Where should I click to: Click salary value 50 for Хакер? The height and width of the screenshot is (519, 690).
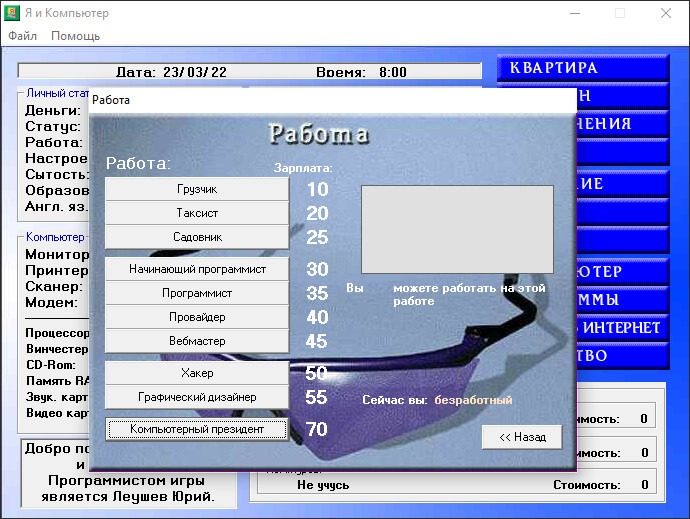pyautogui.click(x=317, y=373)
